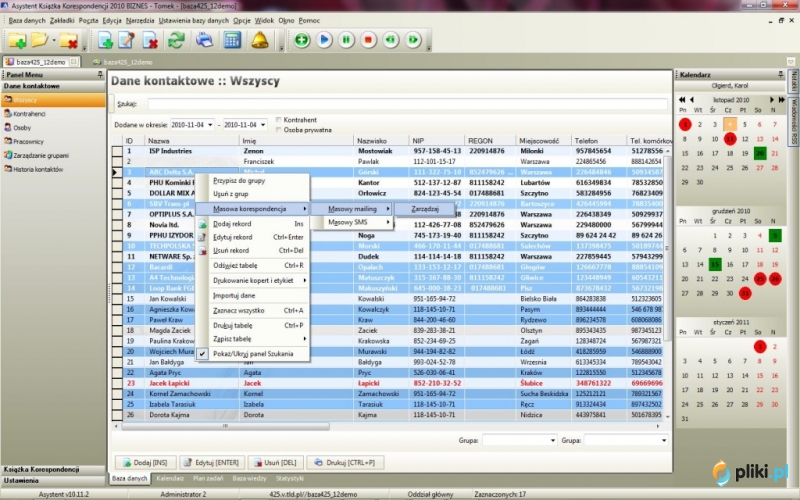Pin the Panel Menu pushpin icon
This screenshot has height=500, width=800.
pyautogui.click(x=100, y=74)
